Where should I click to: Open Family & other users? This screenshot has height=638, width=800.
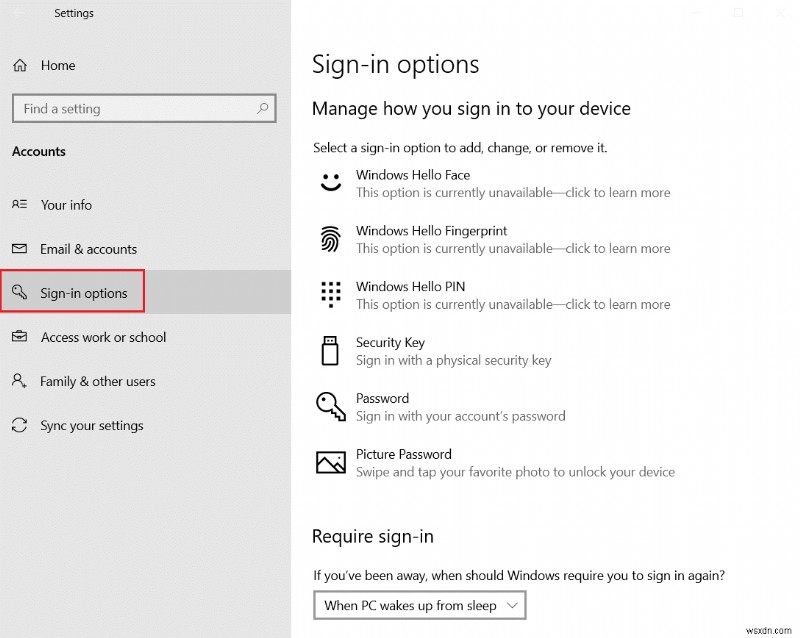click(x=145, y=381)
